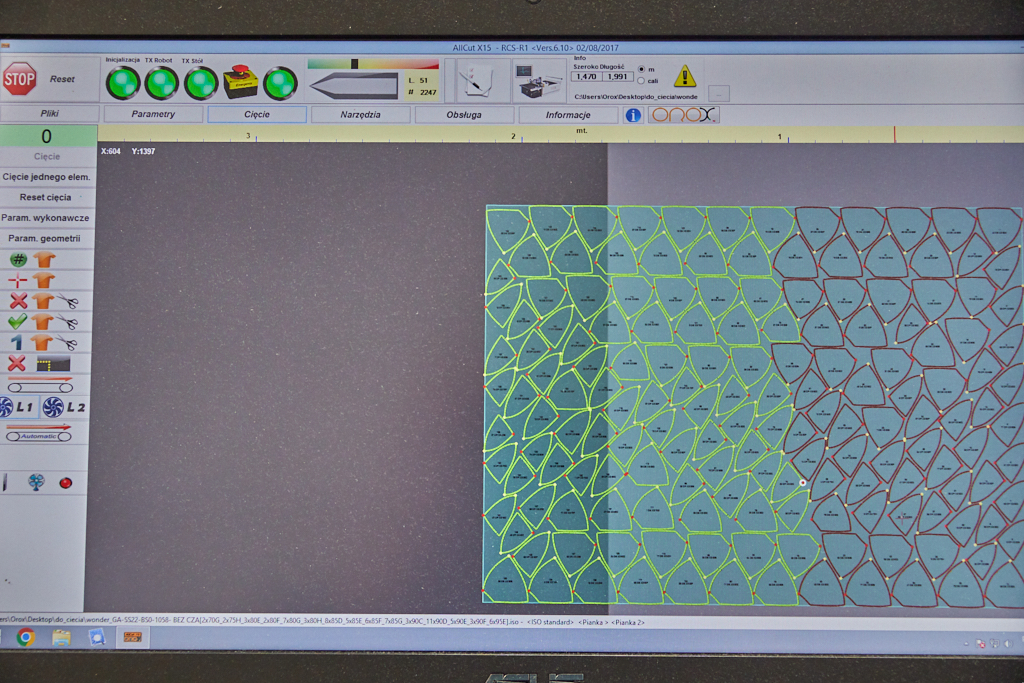
Task: Click the blue info circle icon
Action: coord(633,115)
